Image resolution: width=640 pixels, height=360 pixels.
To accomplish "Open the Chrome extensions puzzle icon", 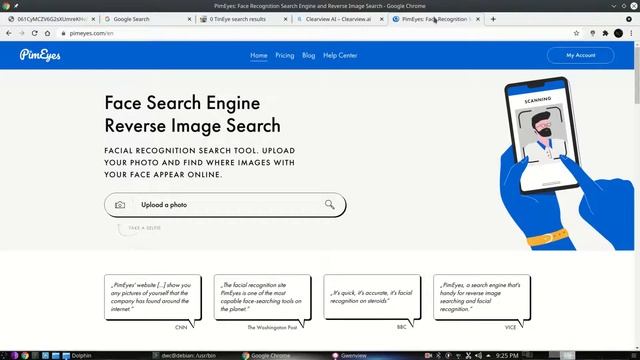I will pyautogui.click(x=605, y=33).
